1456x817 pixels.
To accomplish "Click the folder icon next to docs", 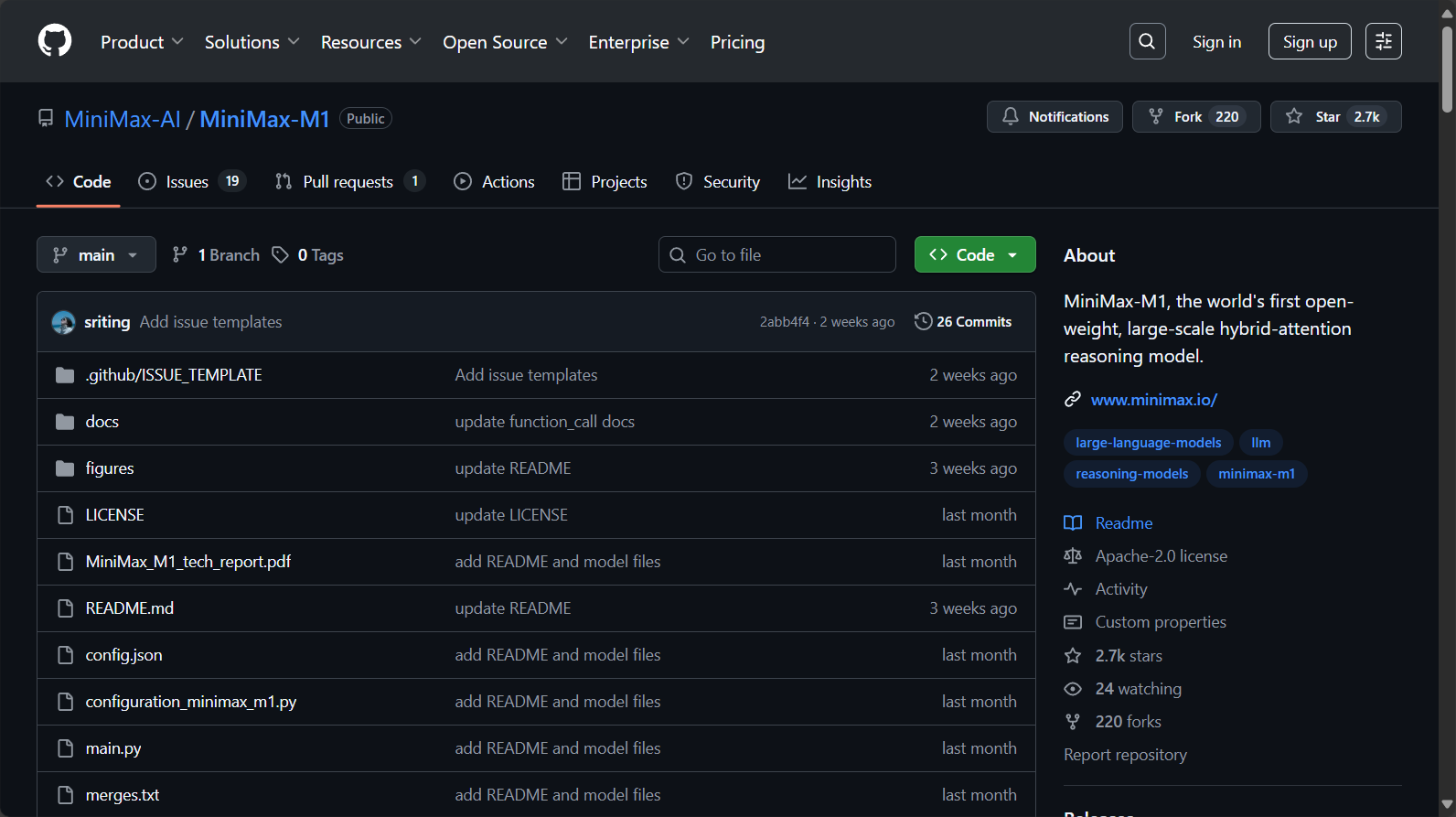I will 65,422.
